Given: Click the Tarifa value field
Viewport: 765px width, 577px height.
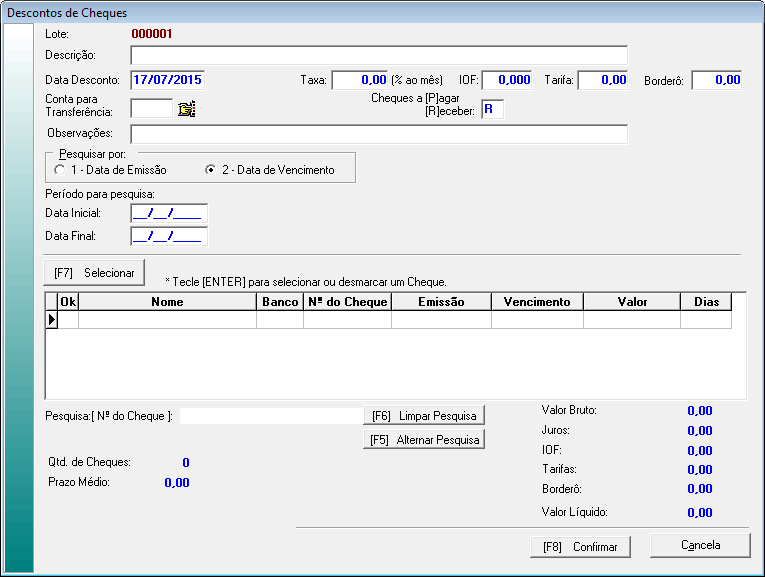Looking at the screenshot, I should (603, 80).
